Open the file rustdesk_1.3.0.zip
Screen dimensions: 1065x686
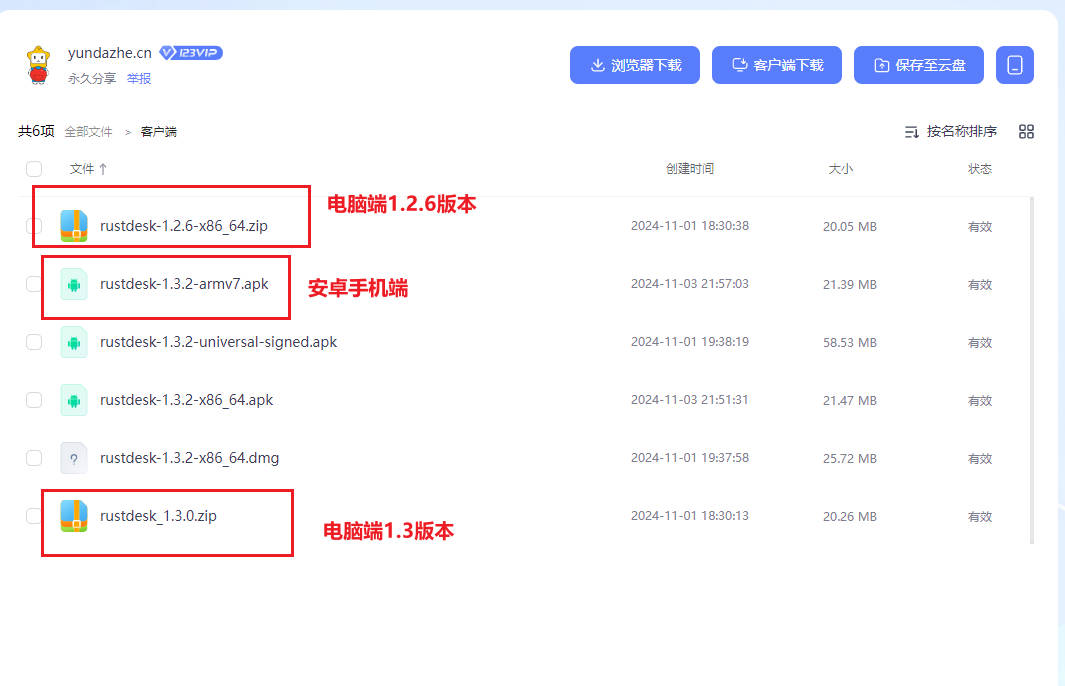pyautogui.click(x=158, y=516)
